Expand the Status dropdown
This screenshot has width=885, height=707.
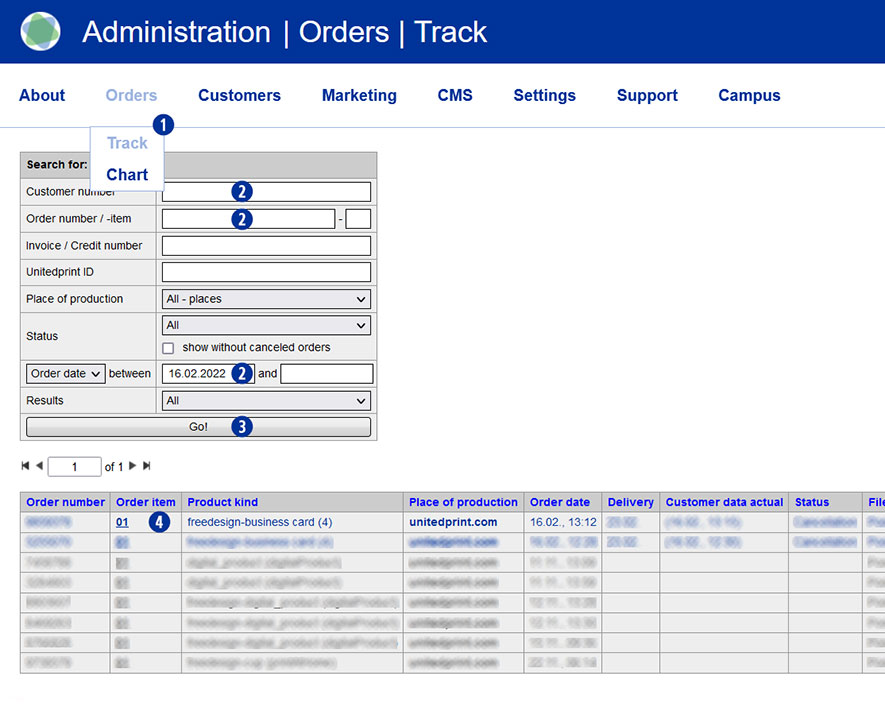(266, 325)
